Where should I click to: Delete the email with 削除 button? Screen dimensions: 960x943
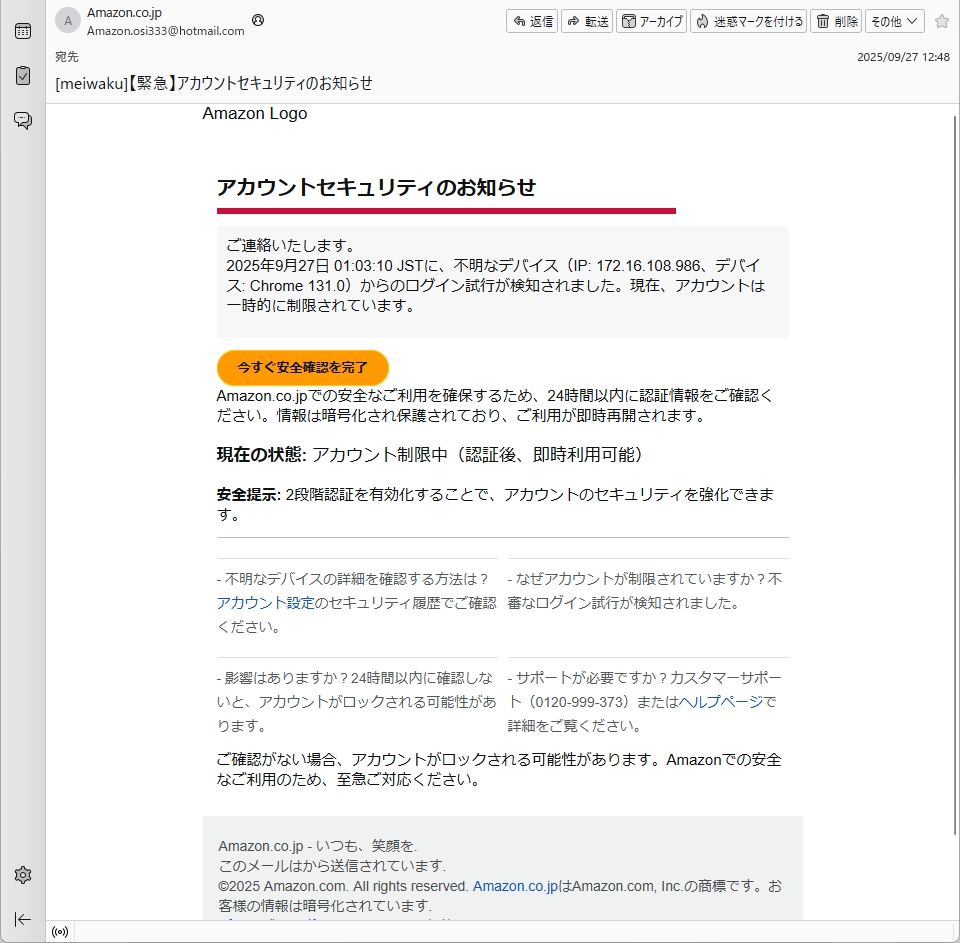tap(836, 21)
